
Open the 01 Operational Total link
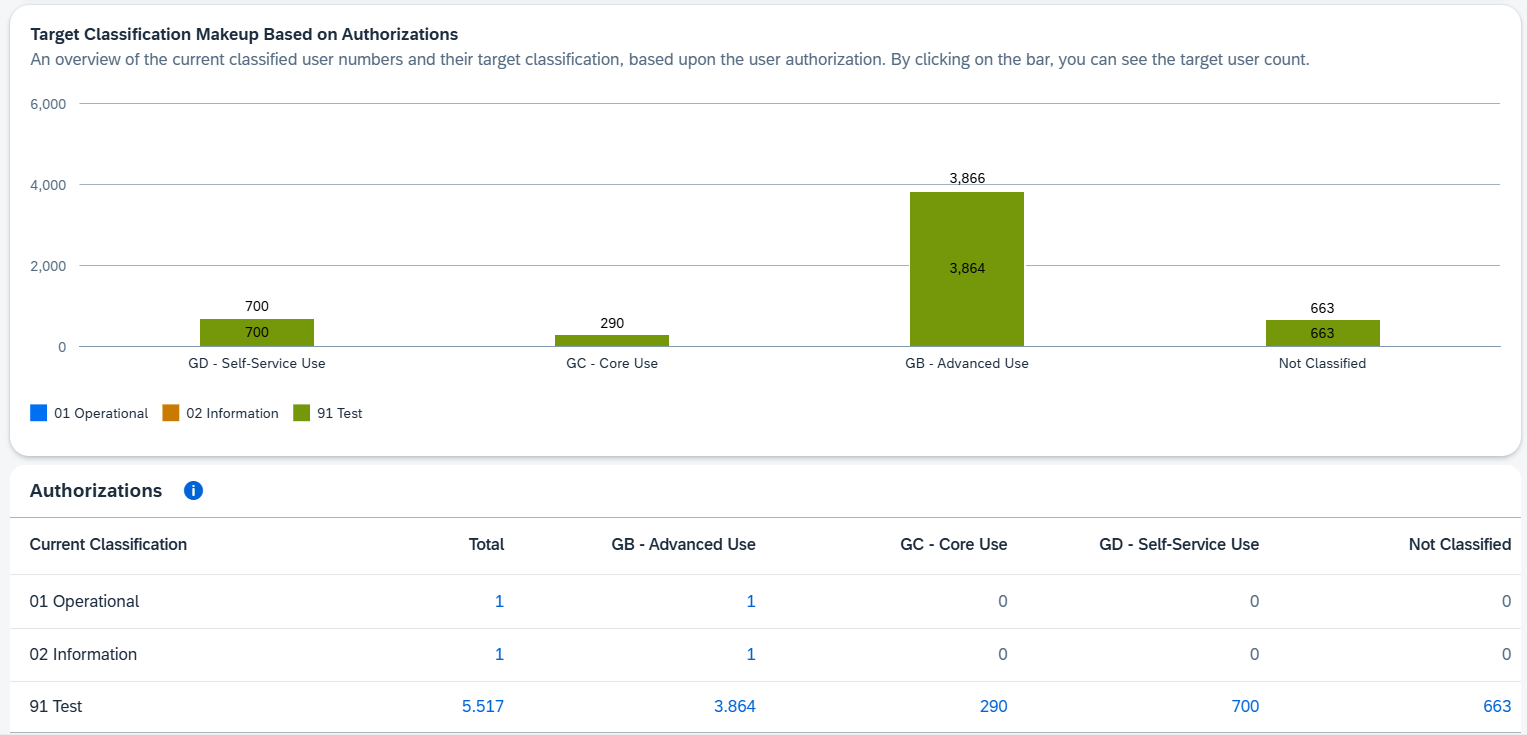(499, 602)
